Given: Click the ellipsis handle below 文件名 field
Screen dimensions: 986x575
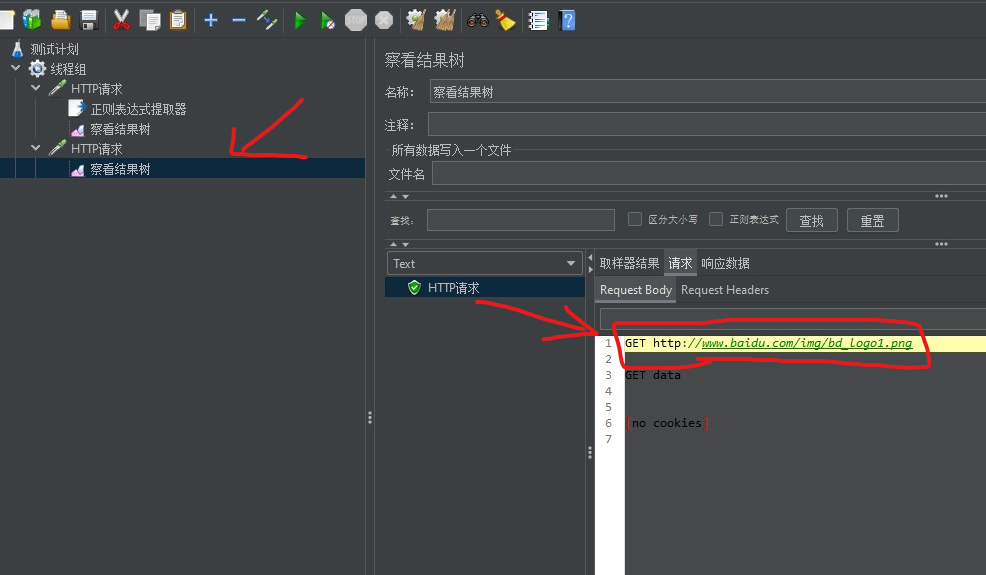Looking at the screenshot, I should (941, 196).
